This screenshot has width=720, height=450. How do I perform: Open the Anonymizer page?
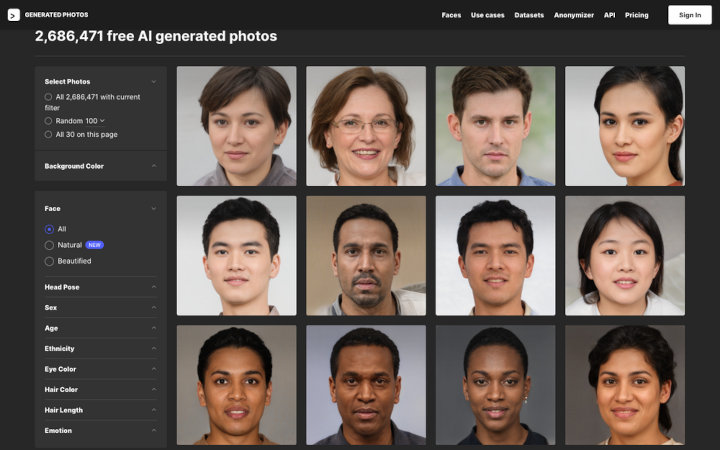click(574, 15)
